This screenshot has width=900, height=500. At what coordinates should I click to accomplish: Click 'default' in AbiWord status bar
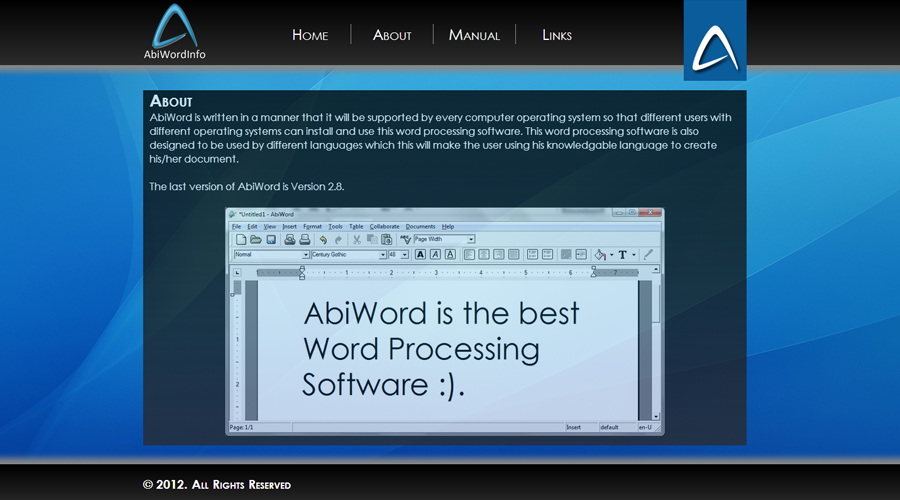pyautogui.click(x=610, y=428)
